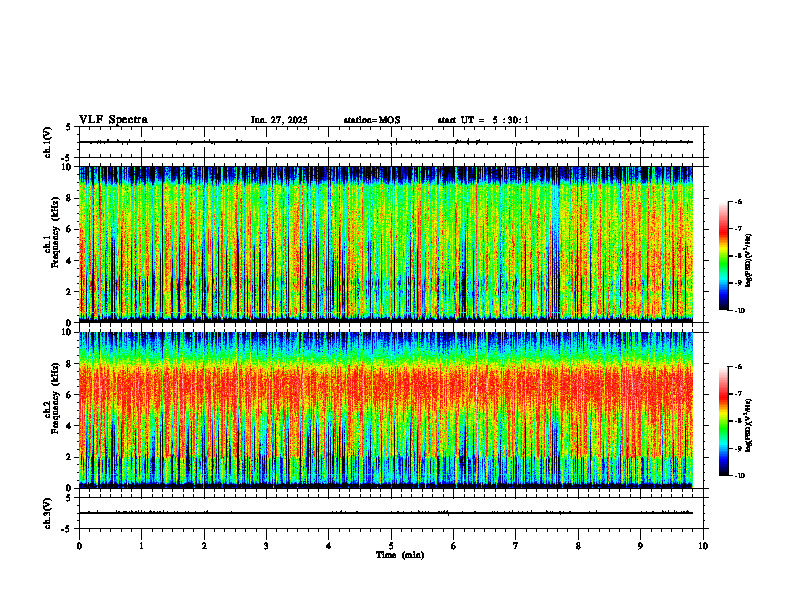Click time axis tick label "5"
Image resolution: width=792 pixels, height=612 pixels.
[391, 546]
